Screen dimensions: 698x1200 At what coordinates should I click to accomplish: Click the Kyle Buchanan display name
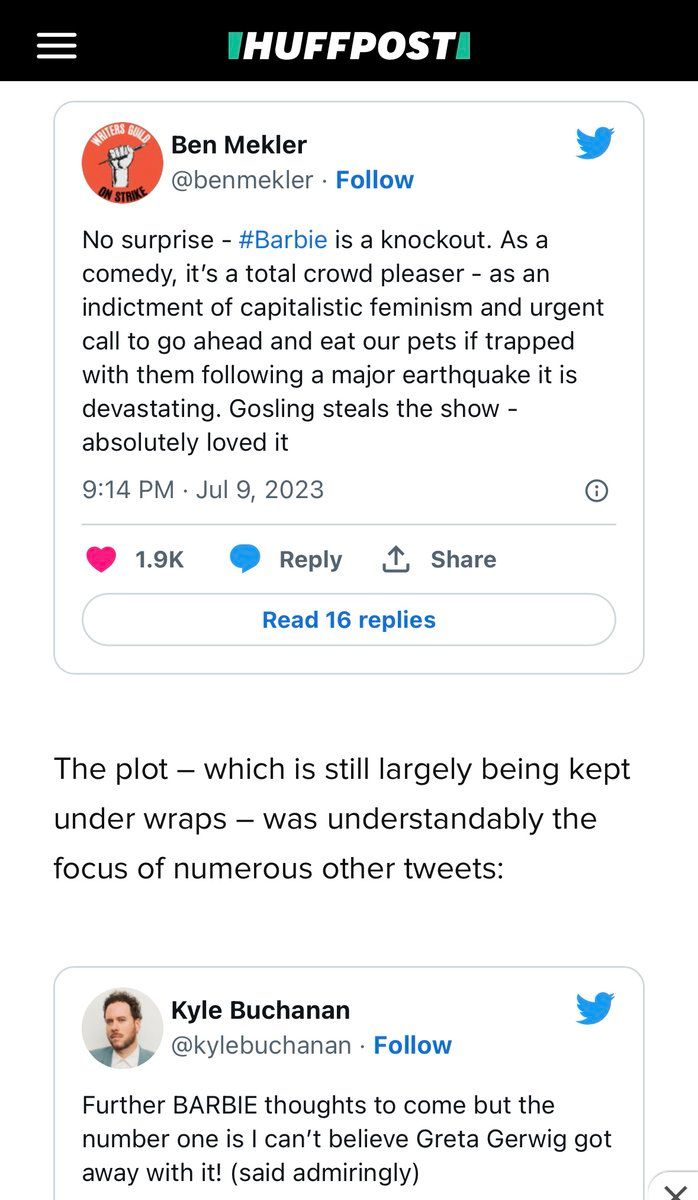click(260, 1010)
